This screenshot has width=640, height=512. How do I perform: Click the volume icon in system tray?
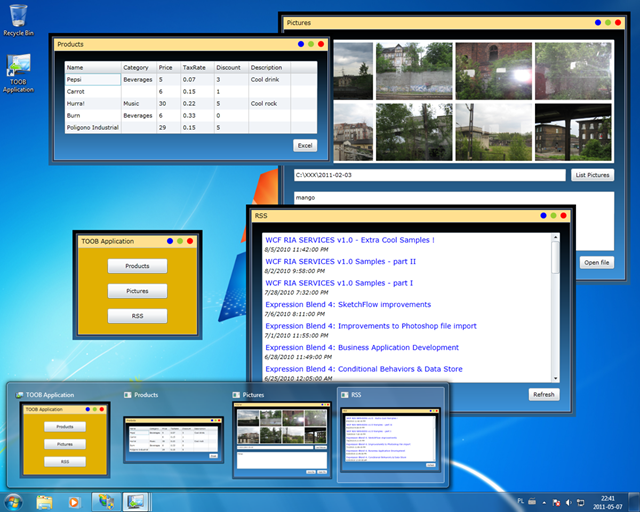[569, 502]
